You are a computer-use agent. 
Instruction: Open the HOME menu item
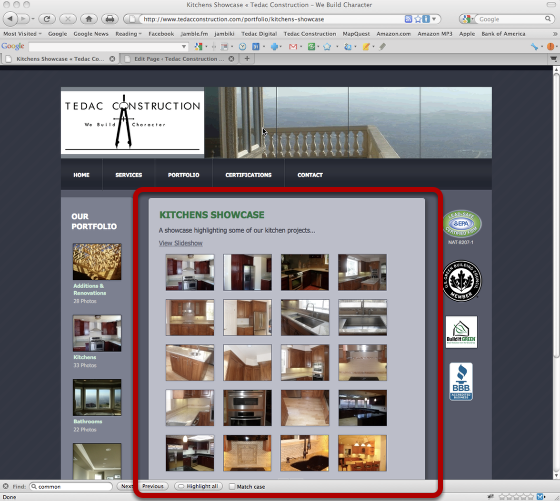tap(81, 175)
